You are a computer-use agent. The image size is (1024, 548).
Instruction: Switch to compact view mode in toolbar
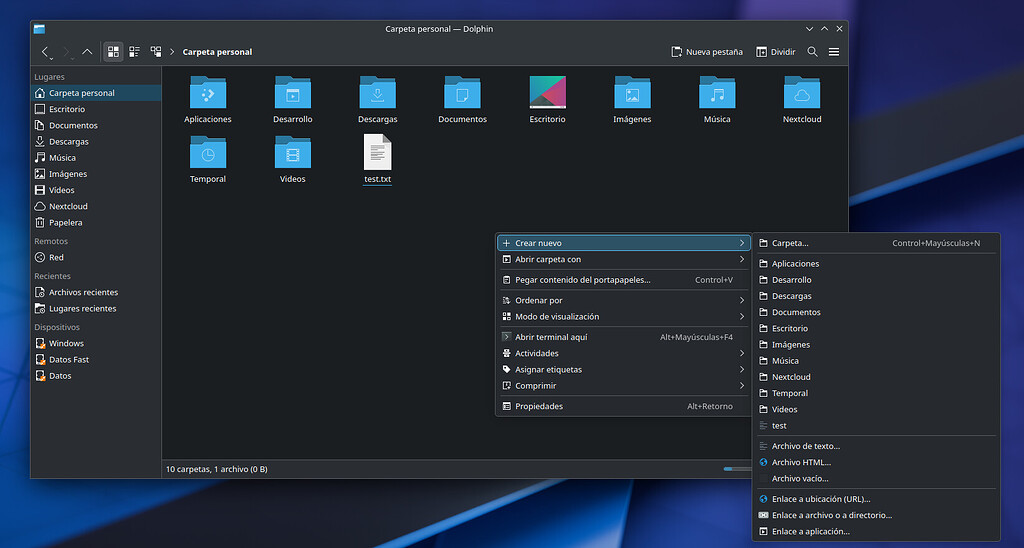(x=134, y=51)
